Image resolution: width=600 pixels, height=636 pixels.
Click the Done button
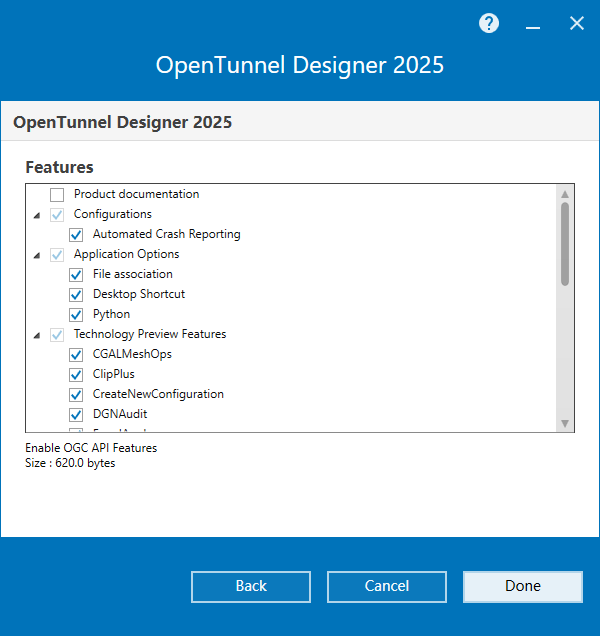click(523, 587)
